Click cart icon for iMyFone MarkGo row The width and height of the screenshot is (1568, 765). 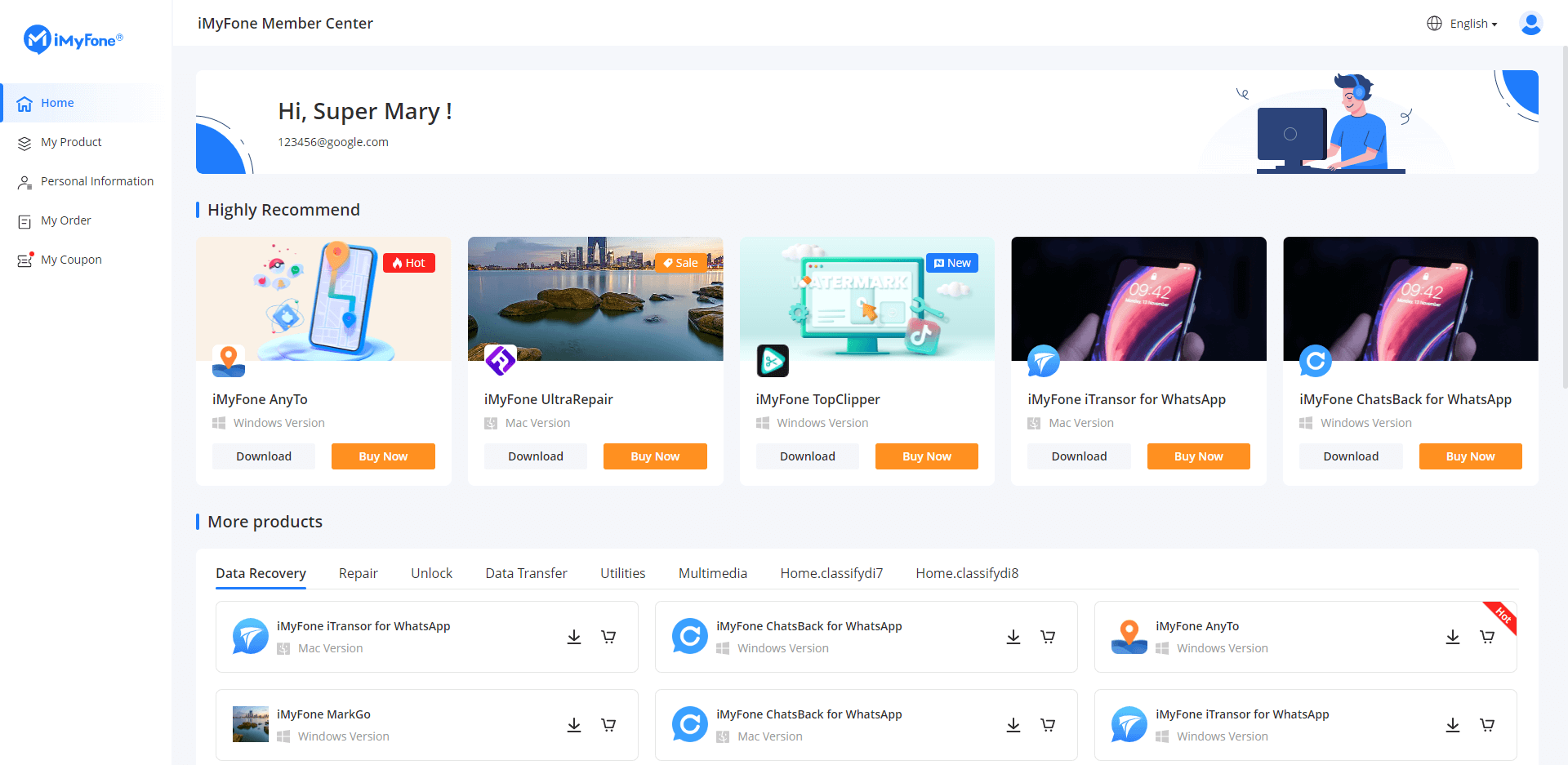point(608,725)
